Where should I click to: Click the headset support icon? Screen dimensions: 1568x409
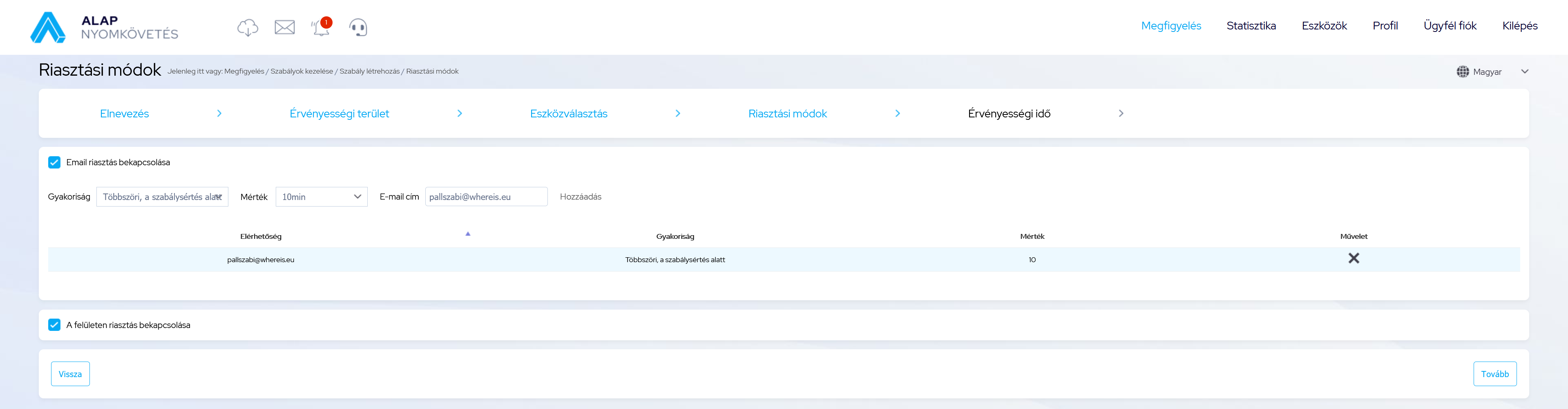358,27
